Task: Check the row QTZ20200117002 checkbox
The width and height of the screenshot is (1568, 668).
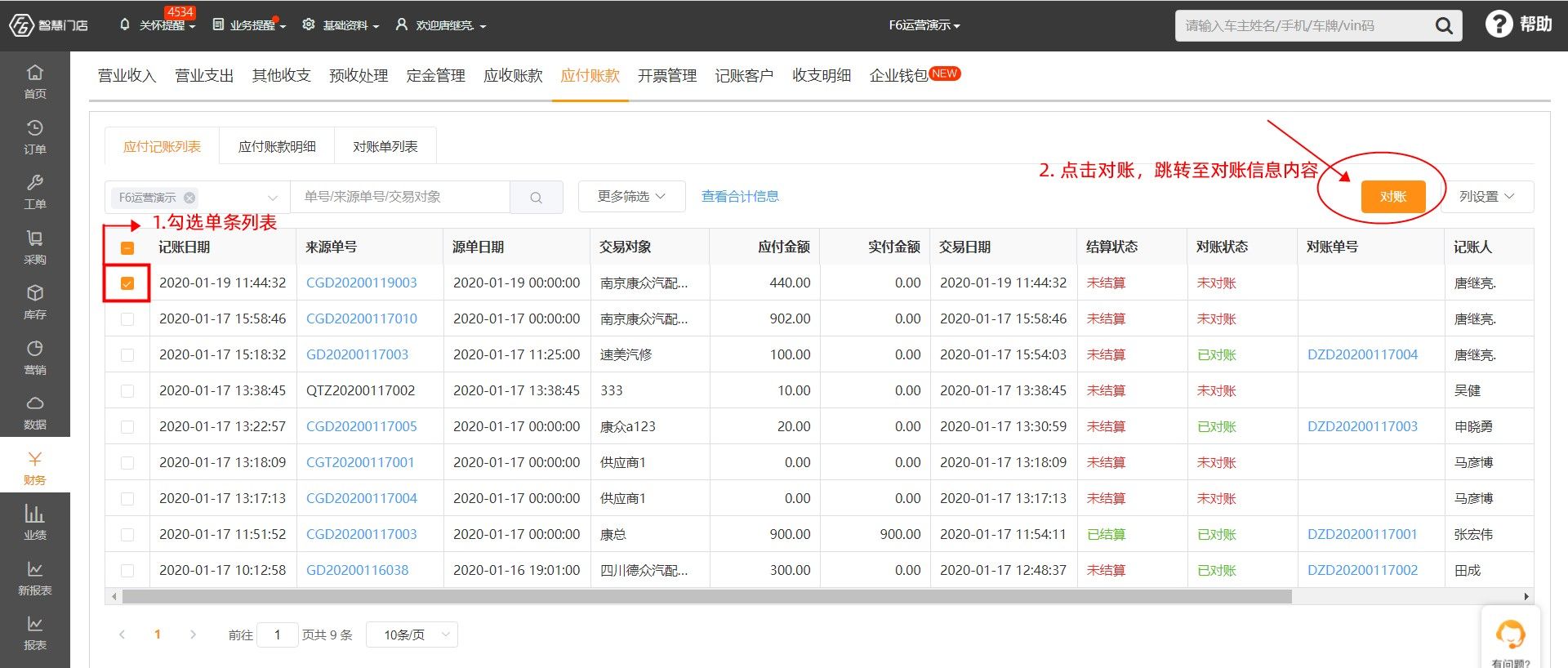Action: 127,391
